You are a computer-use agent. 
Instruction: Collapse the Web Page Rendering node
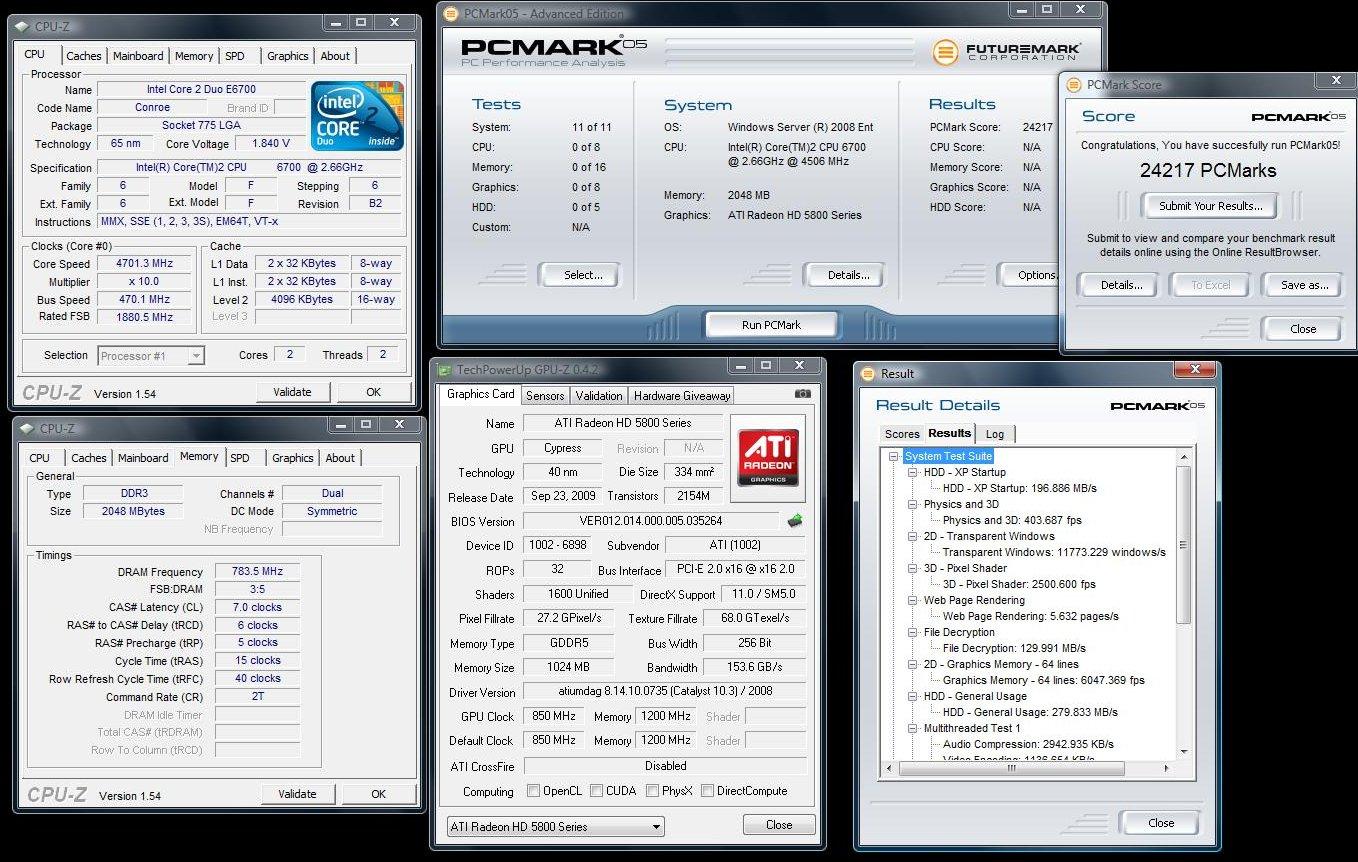[913, 600]
